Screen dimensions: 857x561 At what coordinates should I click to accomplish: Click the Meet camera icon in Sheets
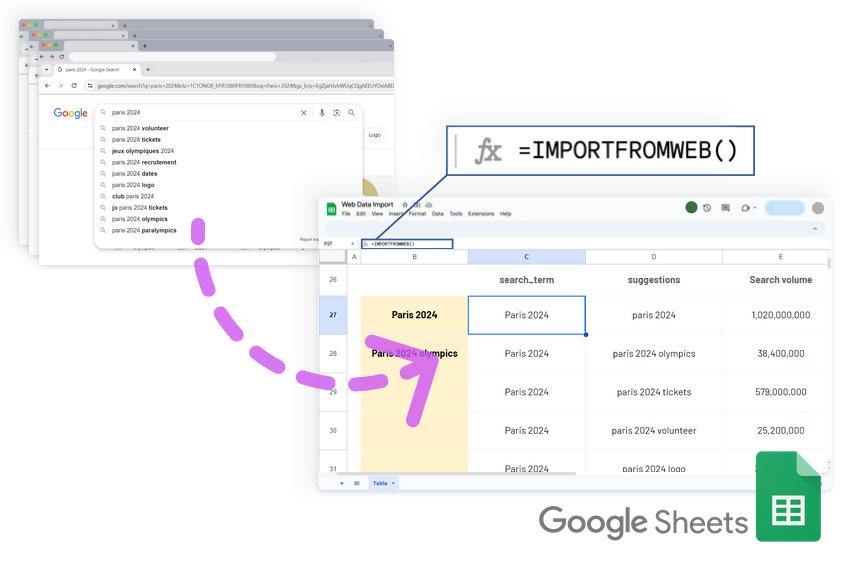pyautogui.click(x=746, y=208)
